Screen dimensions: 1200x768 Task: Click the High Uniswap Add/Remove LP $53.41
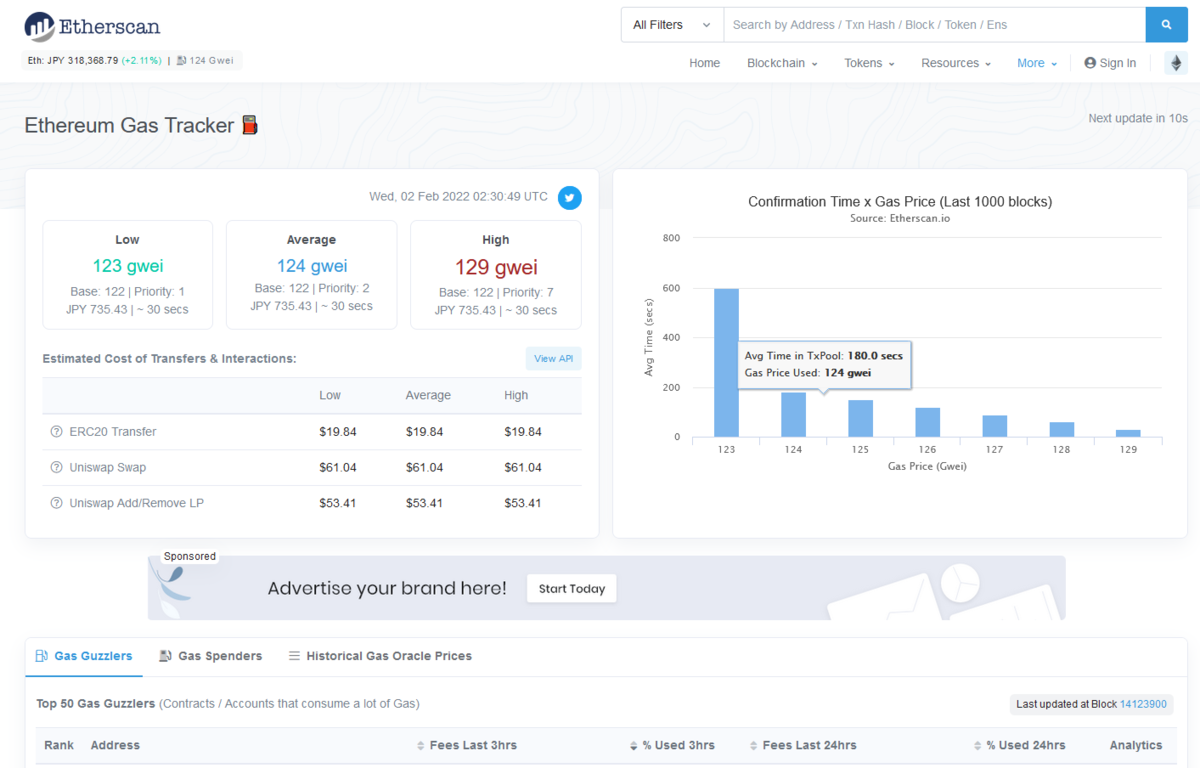pyautogui.click(x=523, y=503)
